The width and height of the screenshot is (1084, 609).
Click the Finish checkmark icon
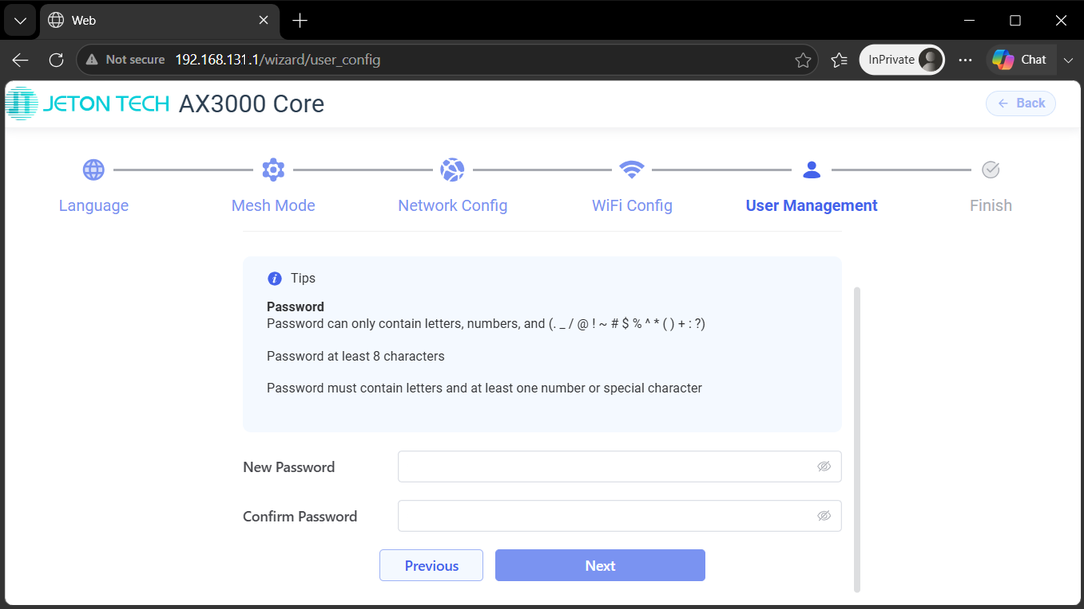[991, 169]
